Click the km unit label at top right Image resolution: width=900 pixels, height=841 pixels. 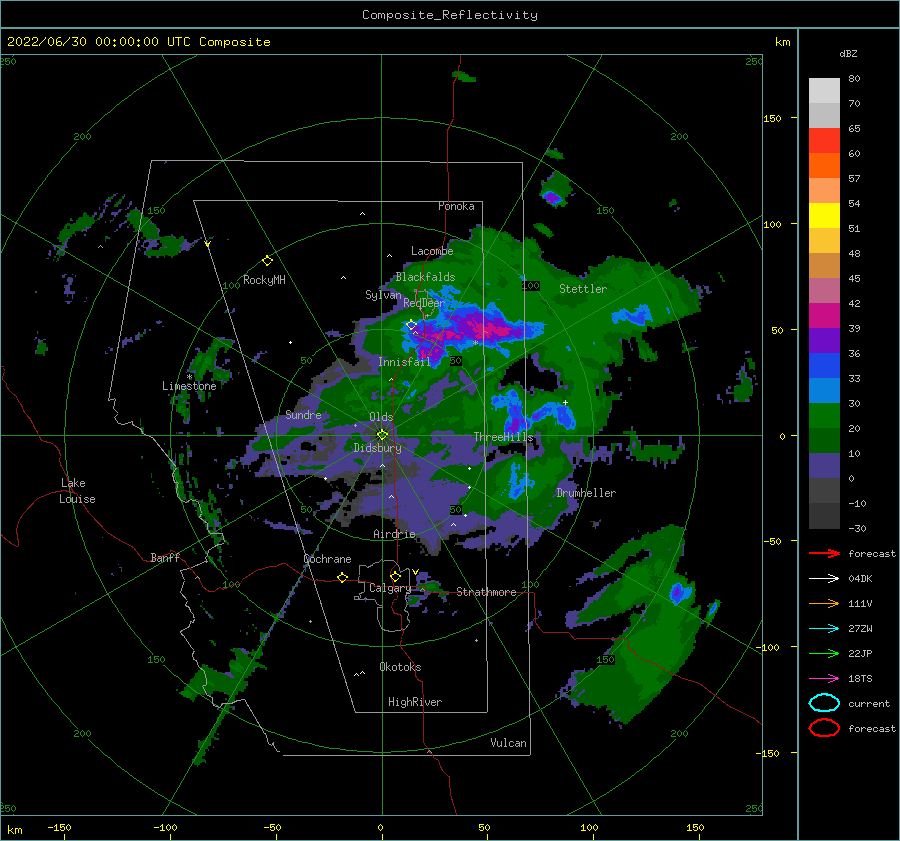coord(782,42)
